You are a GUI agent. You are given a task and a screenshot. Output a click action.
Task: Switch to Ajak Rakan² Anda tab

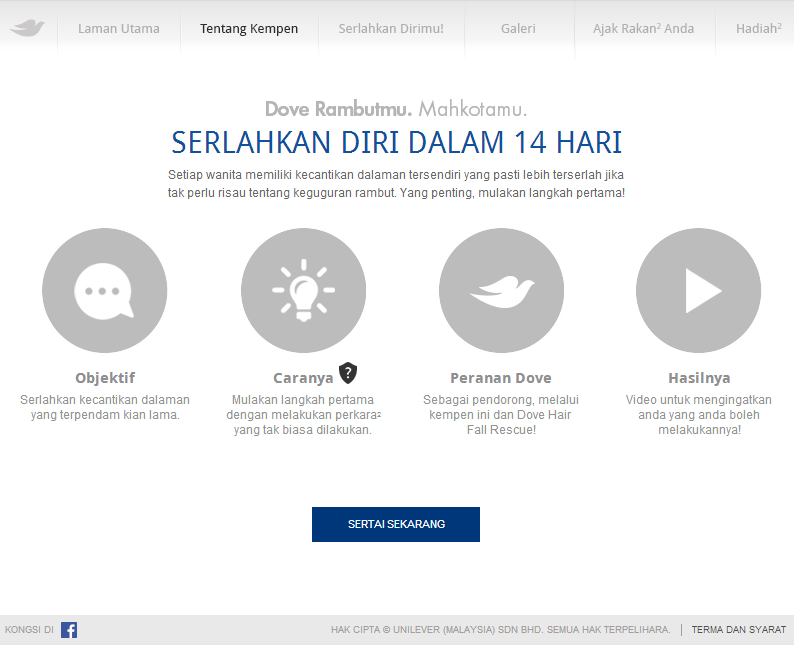click(644, 29)
